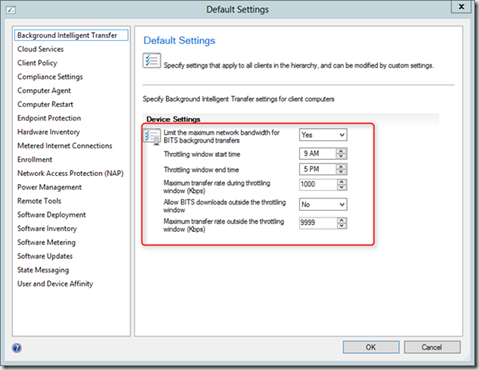Click the Cancel button
479x370 pixels.
[432, 347]
